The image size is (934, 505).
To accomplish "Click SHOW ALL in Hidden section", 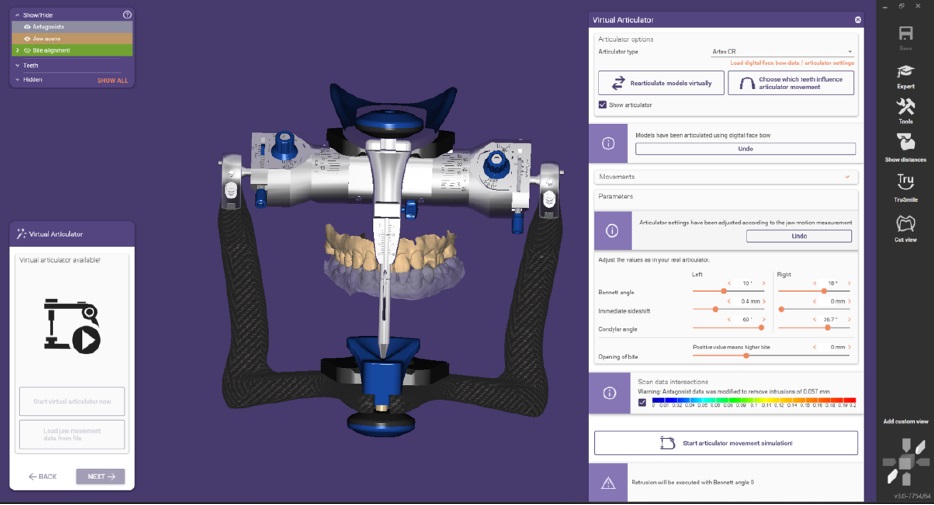I will click(112, 80).
